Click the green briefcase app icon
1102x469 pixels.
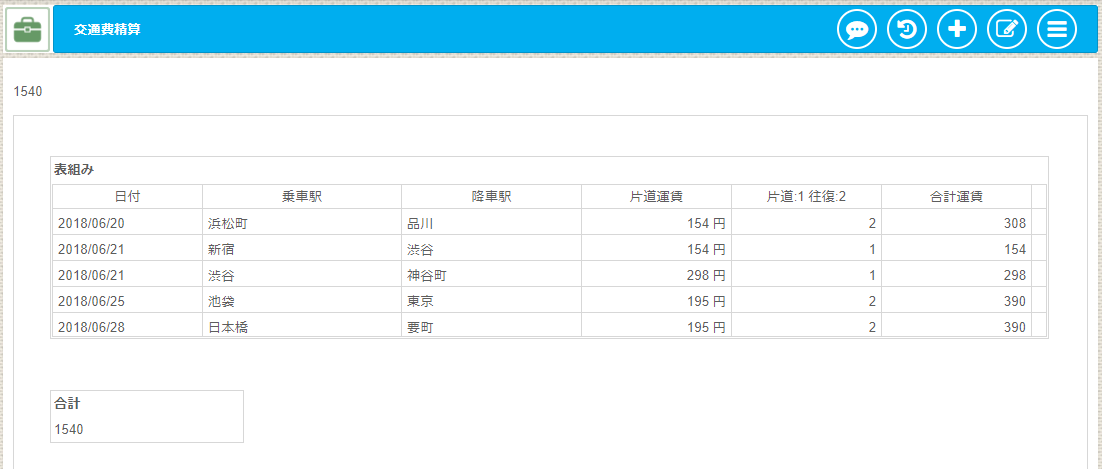(x=28, y=30)
